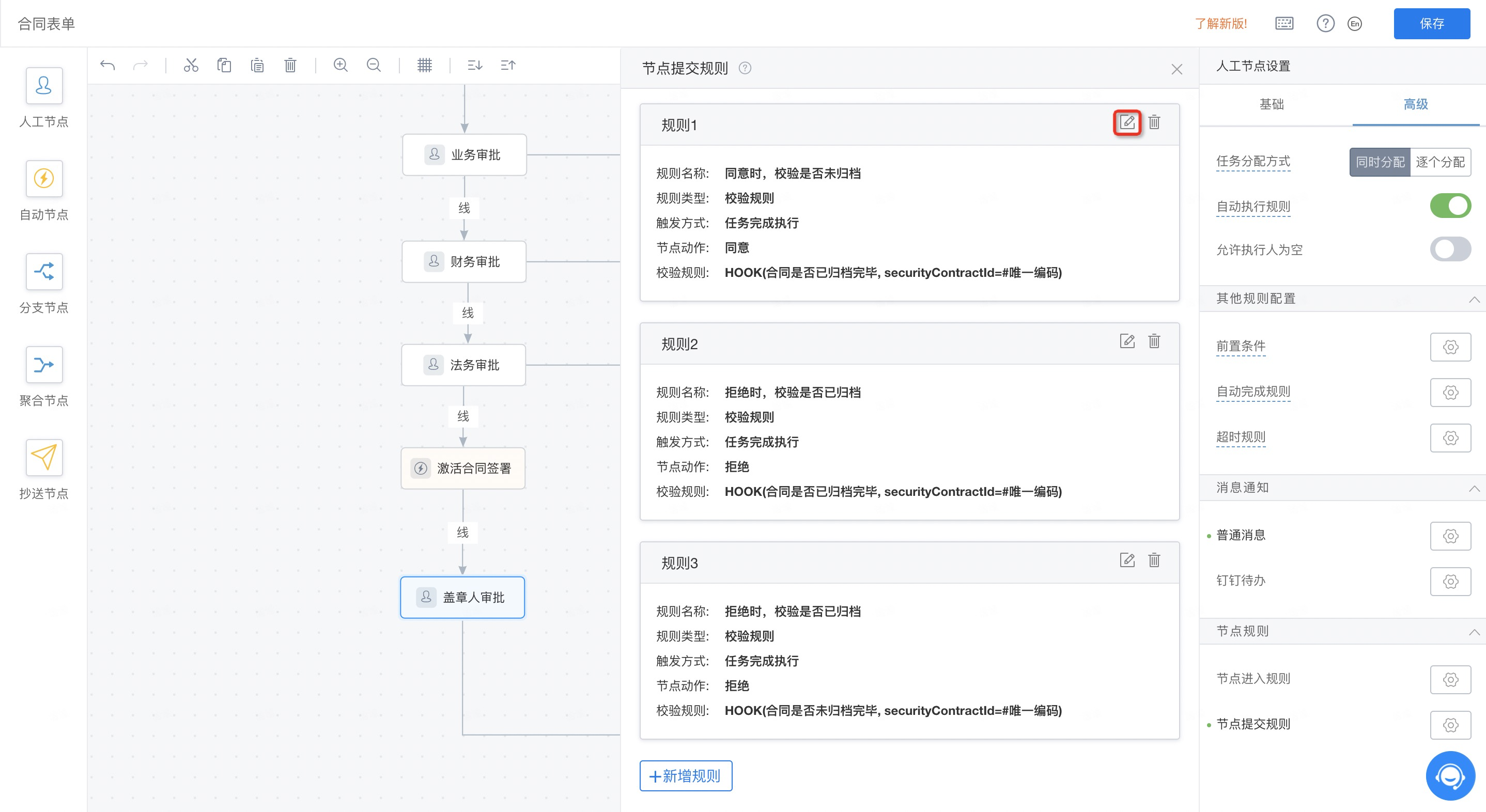Collapse the 其他规则配置 section

pyautogui.click(x=1474, y=299)
